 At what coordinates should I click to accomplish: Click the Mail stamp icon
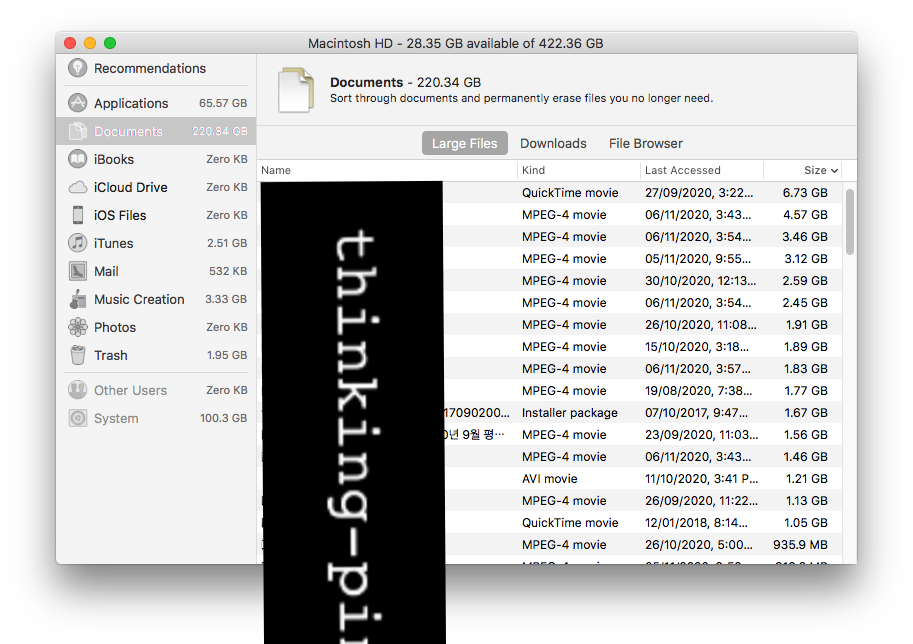(x=77, y=271)
